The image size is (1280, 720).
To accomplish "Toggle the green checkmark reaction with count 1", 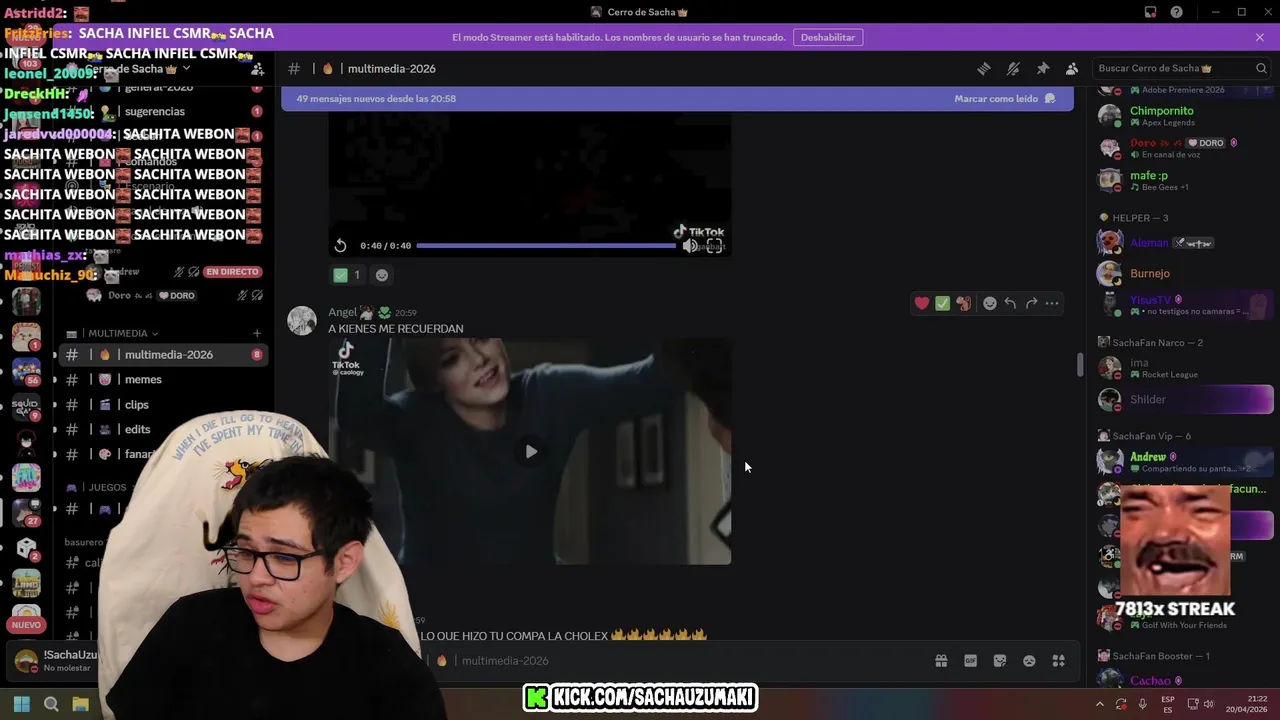I will (347, 275).
